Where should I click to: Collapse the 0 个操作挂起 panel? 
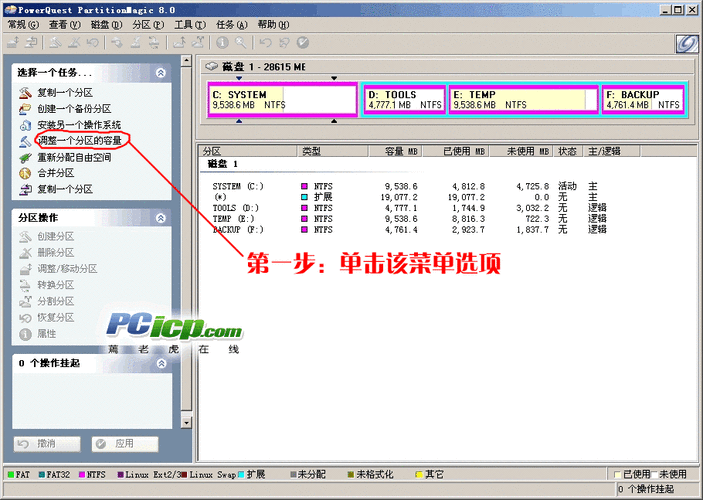click(161, 363)
